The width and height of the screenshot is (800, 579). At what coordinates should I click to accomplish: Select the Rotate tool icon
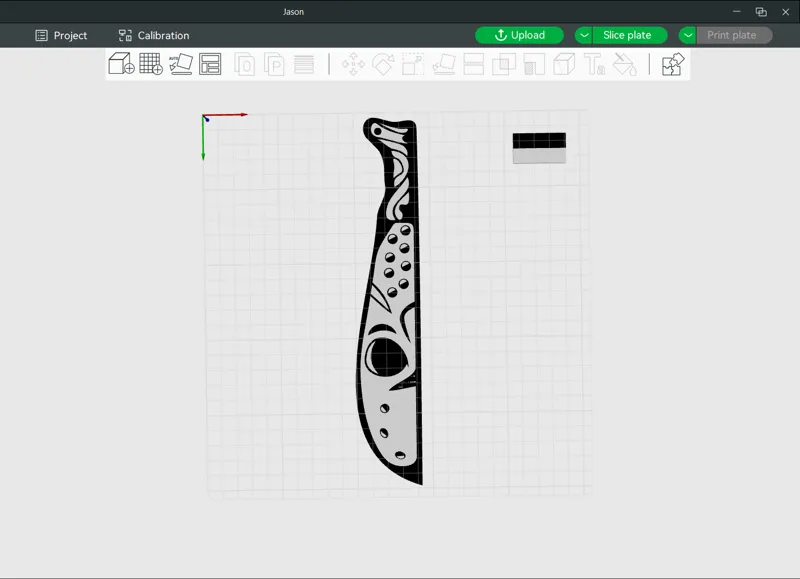(383, 65)
